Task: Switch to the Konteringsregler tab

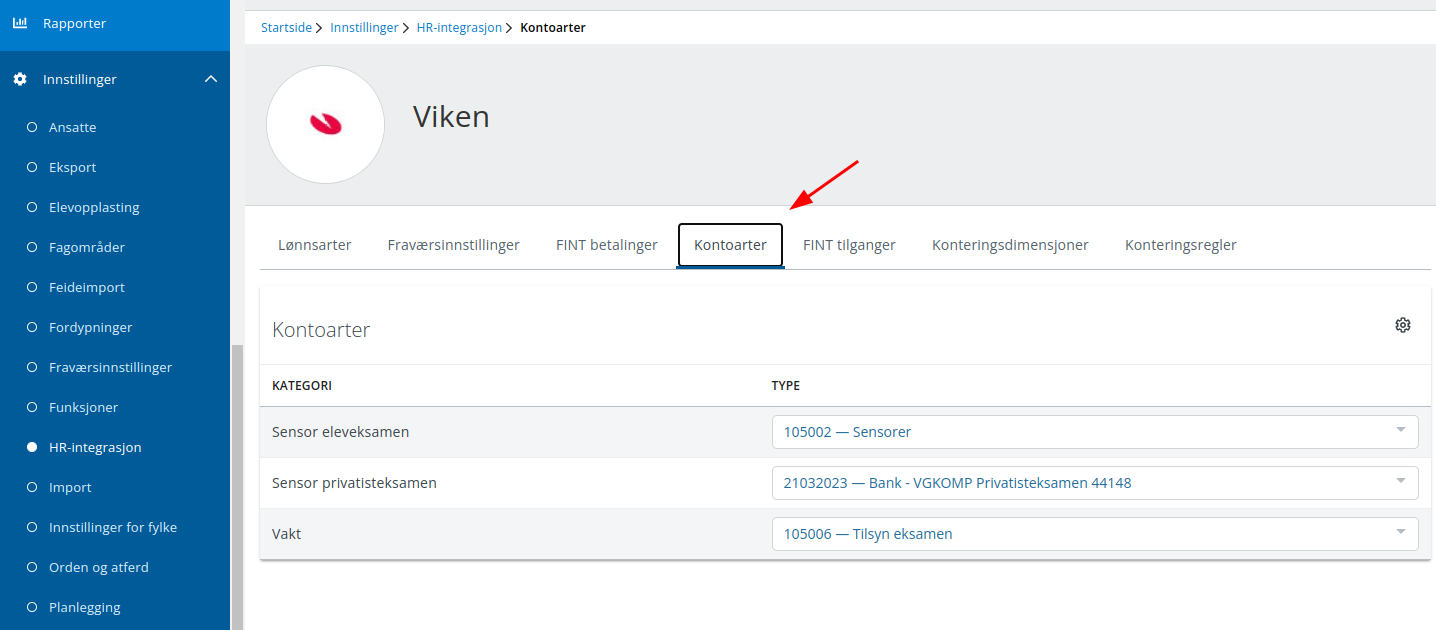Action: (1181, 245)
